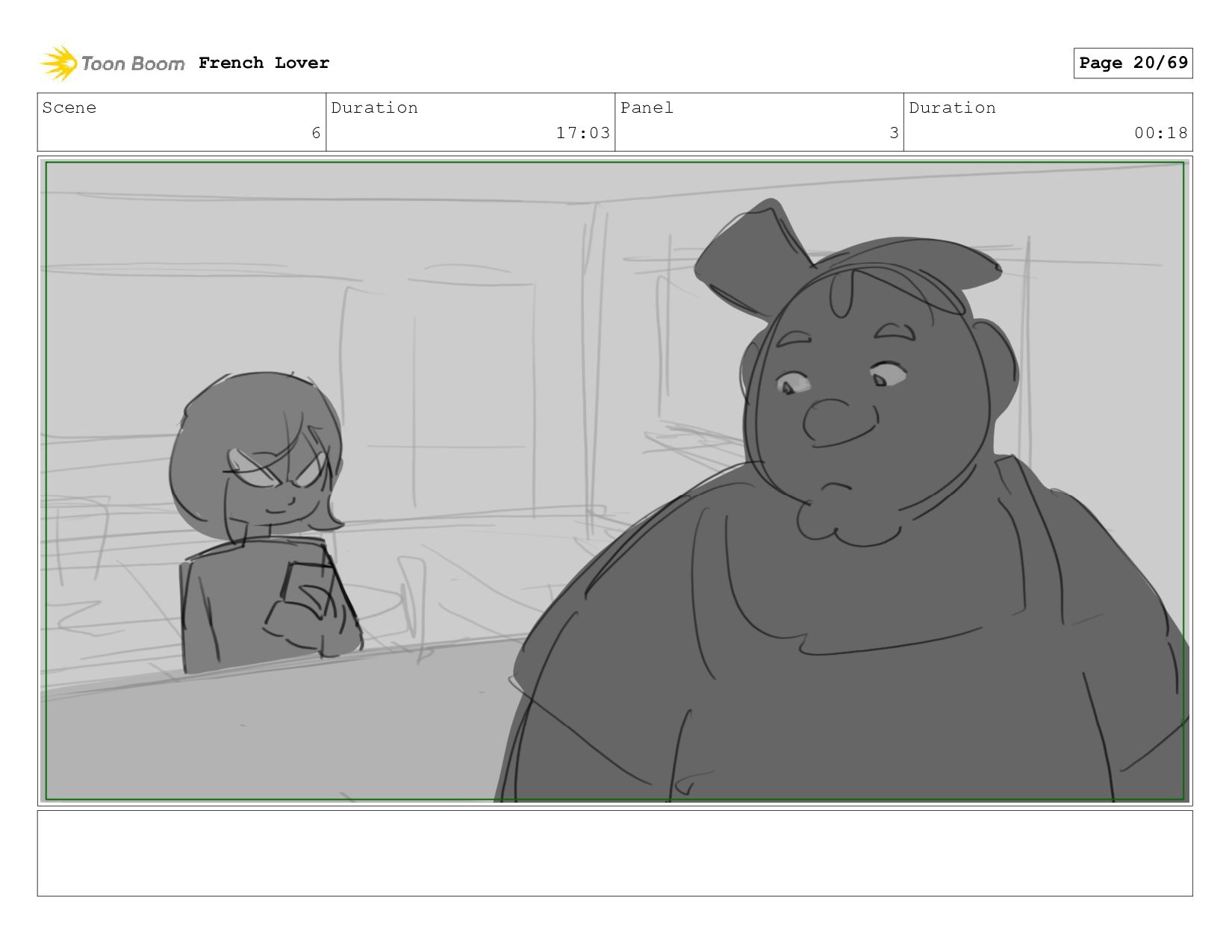Click the storyboard panel drawing thumbnail
The height and width of the screenshot is (952, 1232).
pyautogui.click(x=615, y=481)
